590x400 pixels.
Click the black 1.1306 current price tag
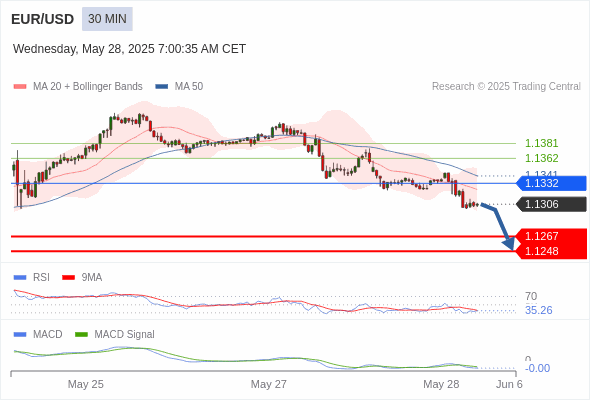tap(551, 204)
